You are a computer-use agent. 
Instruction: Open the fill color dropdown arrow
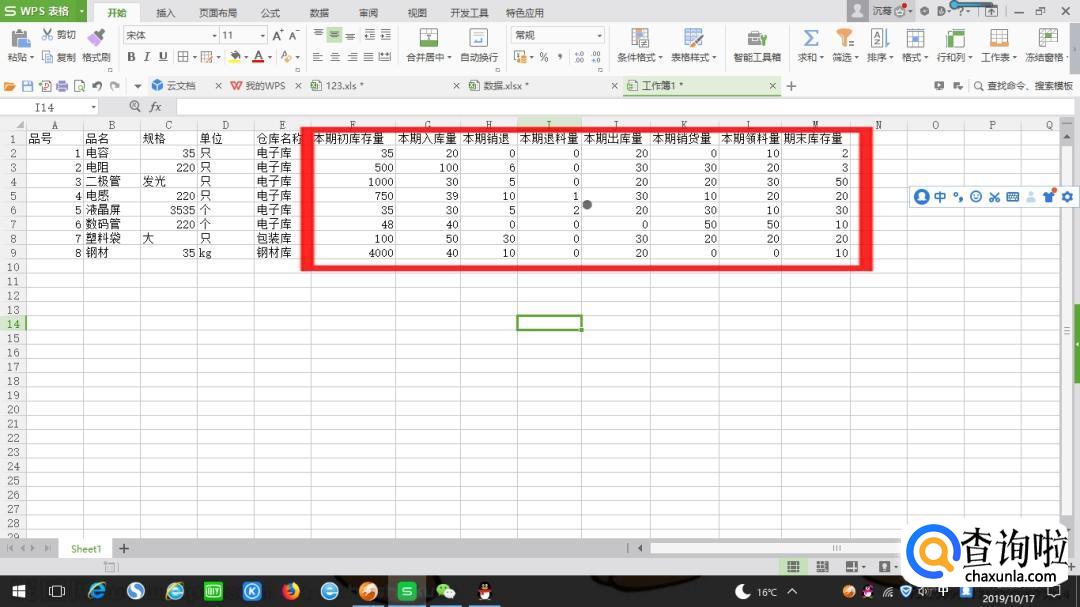tap(246, 58)
